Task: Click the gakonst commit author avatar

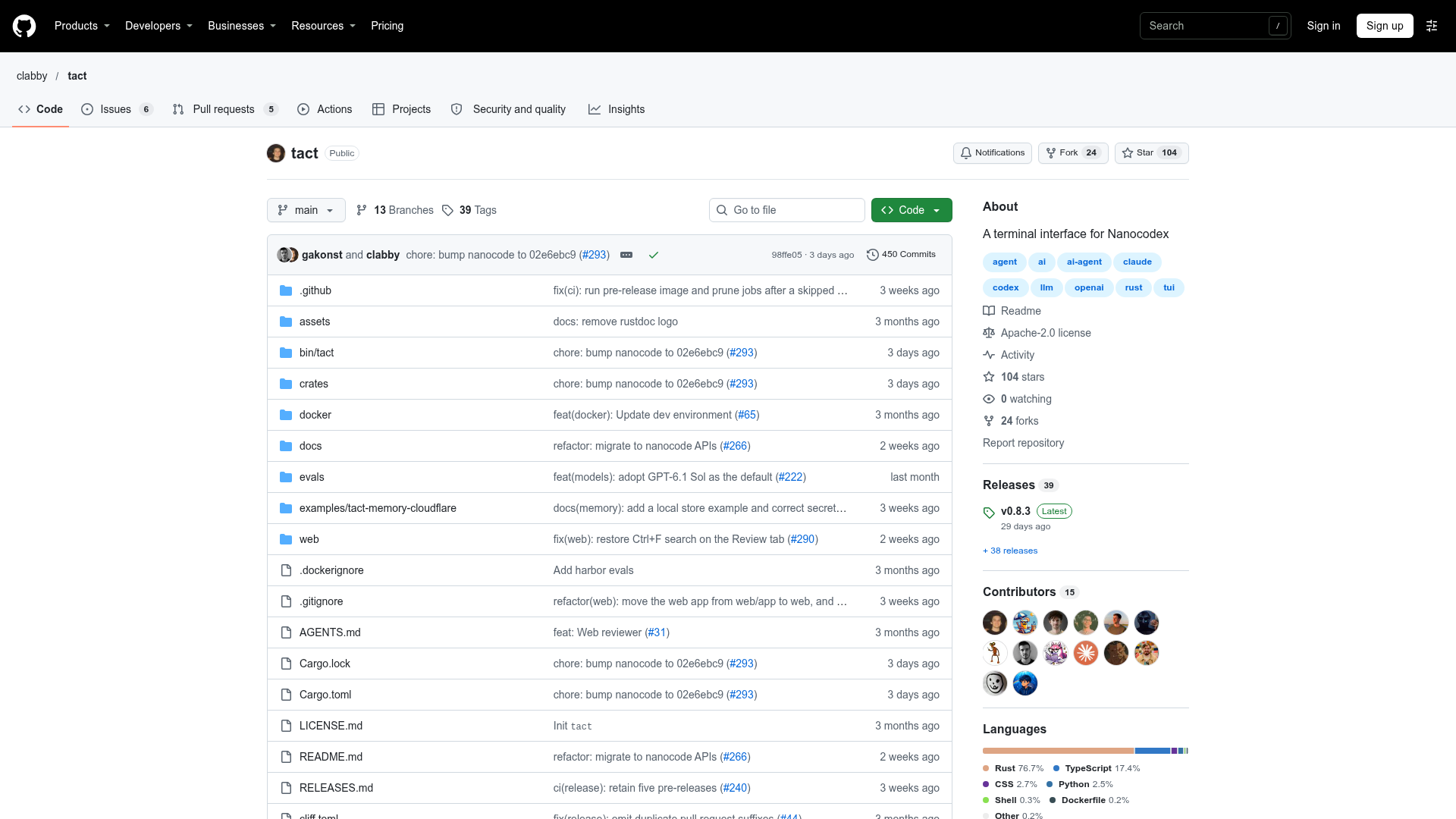Action: [284, 255]
